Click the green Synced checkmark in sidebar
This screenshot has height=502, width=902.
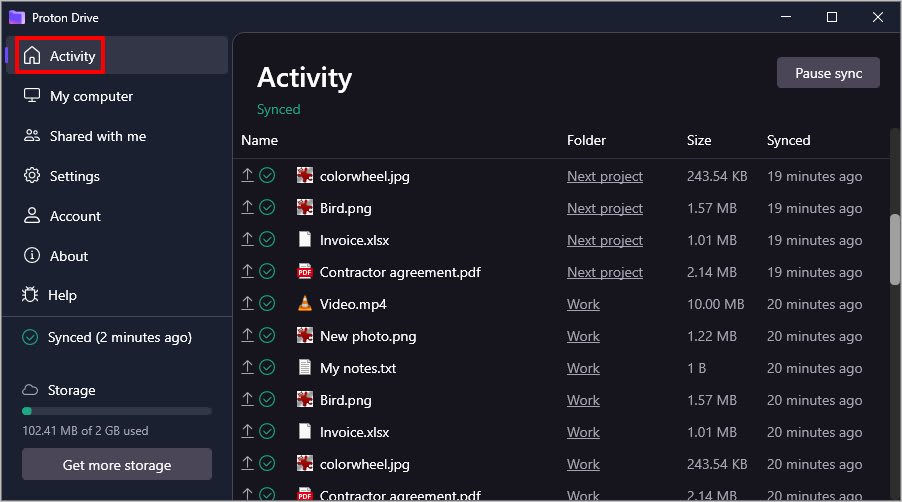coord(30,337)
